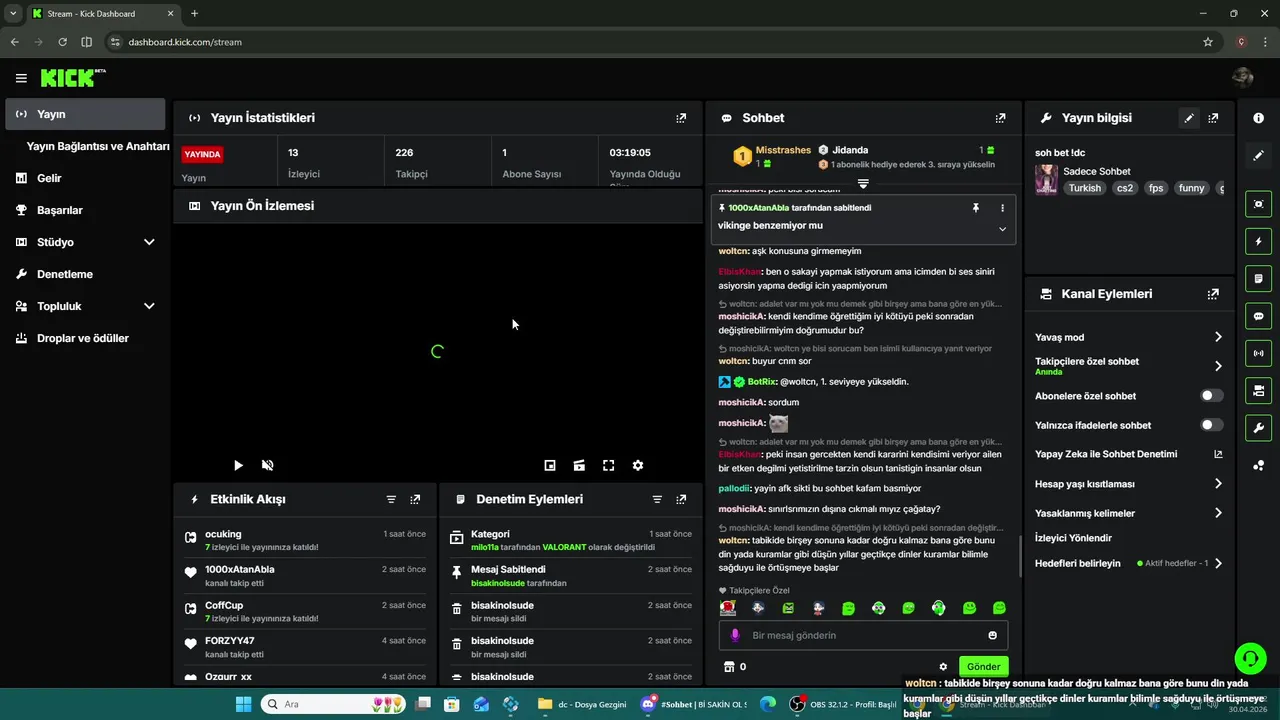Select Yayın in the sidebar

[x=85, y=114]
